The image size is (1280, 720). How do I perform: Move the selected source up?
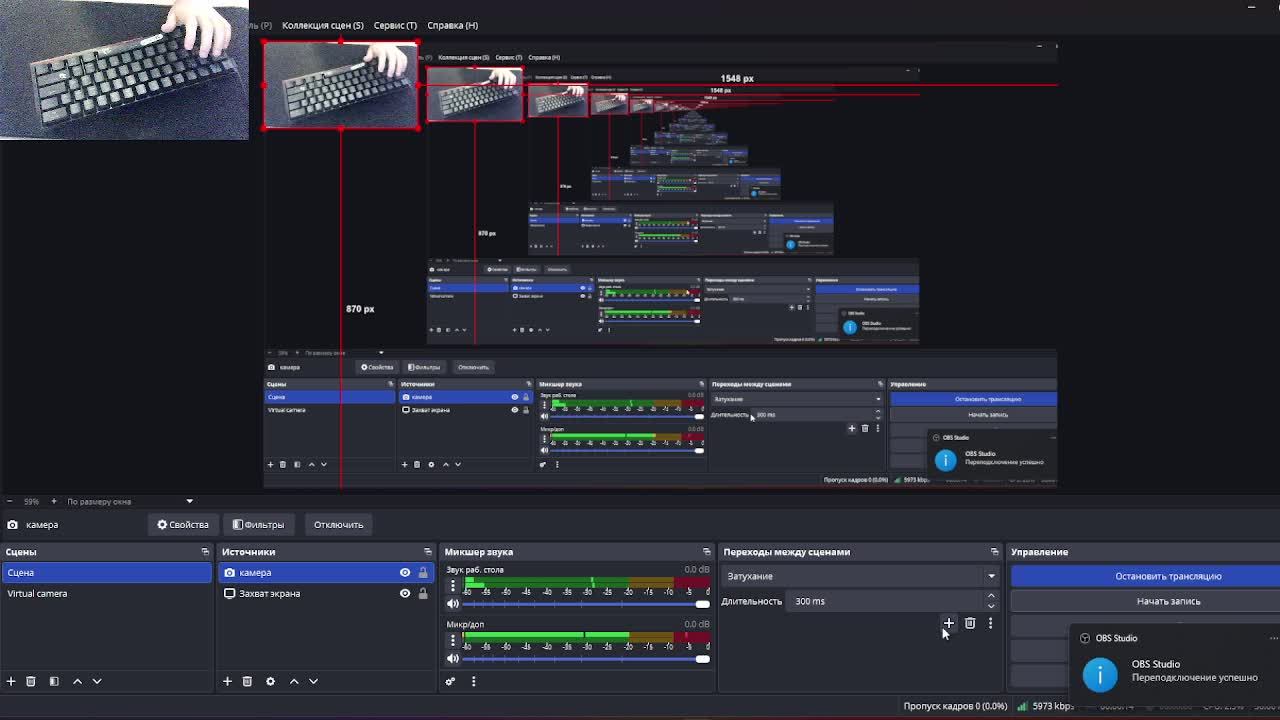click(294, 681)
